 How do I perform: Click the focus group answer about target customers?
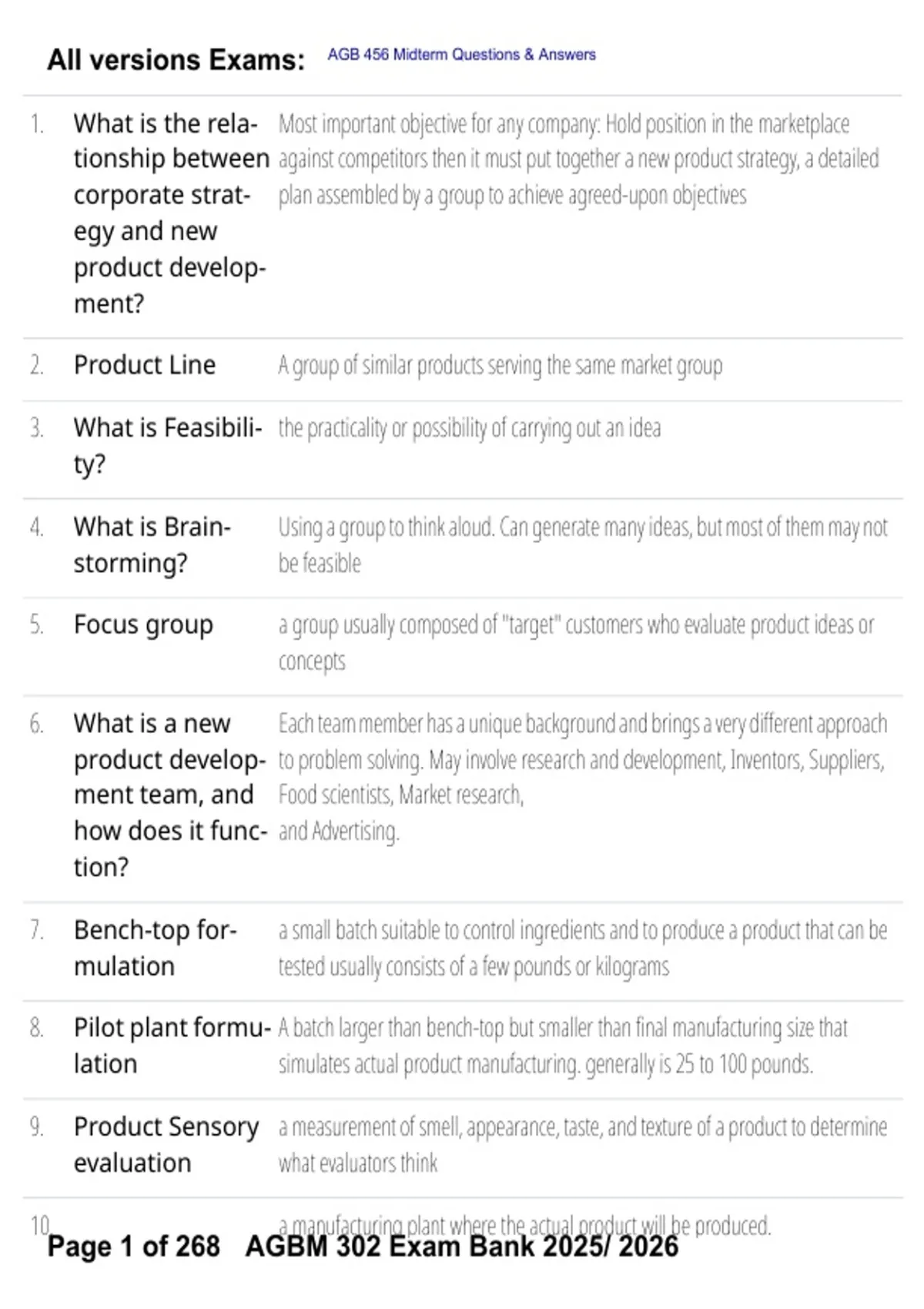[577, 642]
